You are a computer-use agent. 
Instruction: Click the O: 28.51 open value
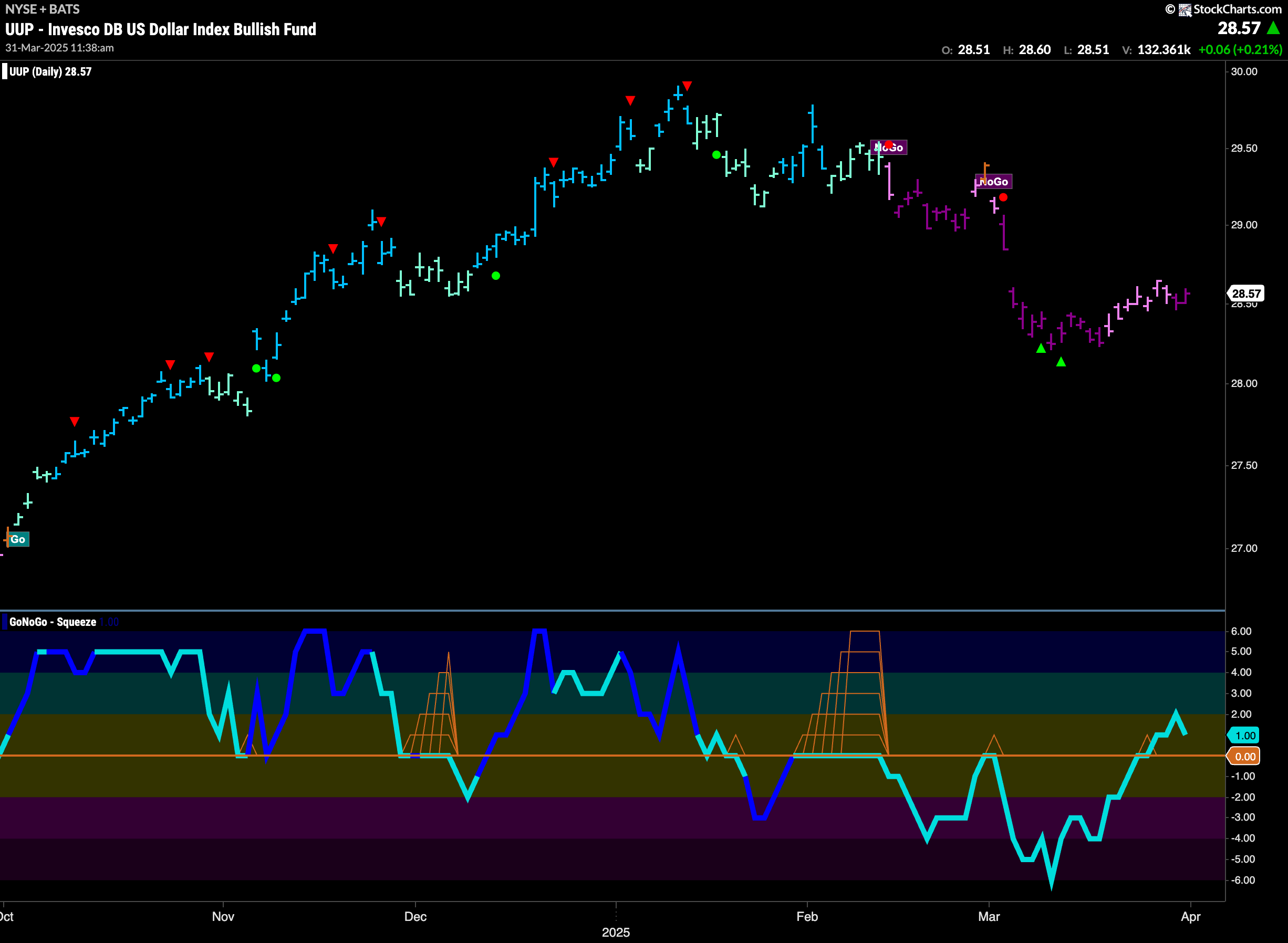click(965, 50)
